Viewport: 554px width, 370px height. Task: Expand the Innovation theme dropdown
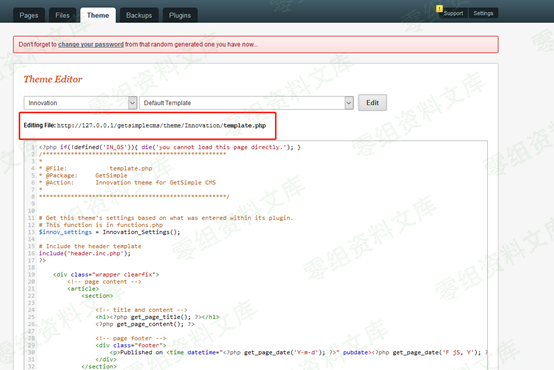click(x=80, y=103)
